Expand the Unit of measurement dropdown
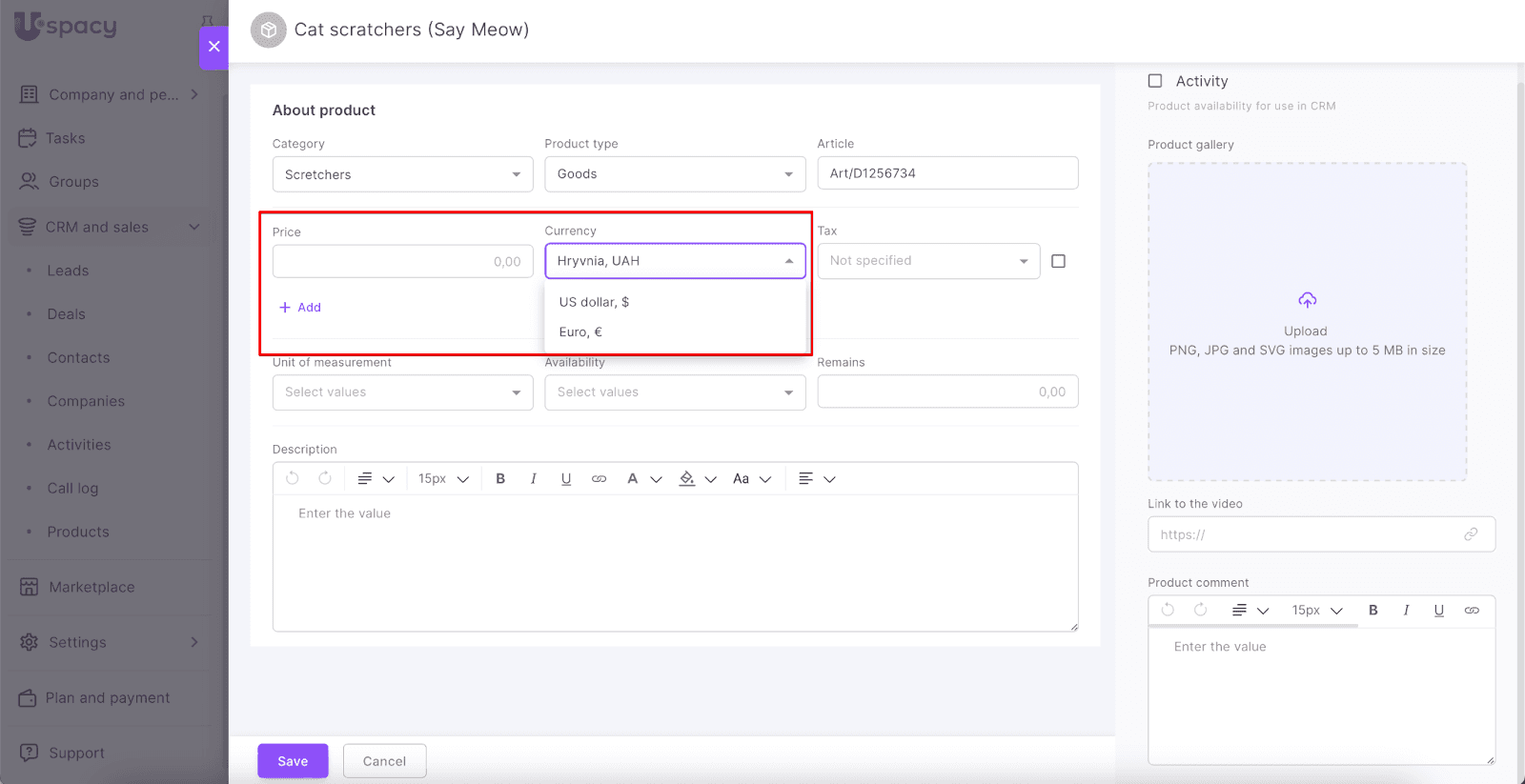Viewport: 1525px width, 784px height. click(x=402, y=392)
